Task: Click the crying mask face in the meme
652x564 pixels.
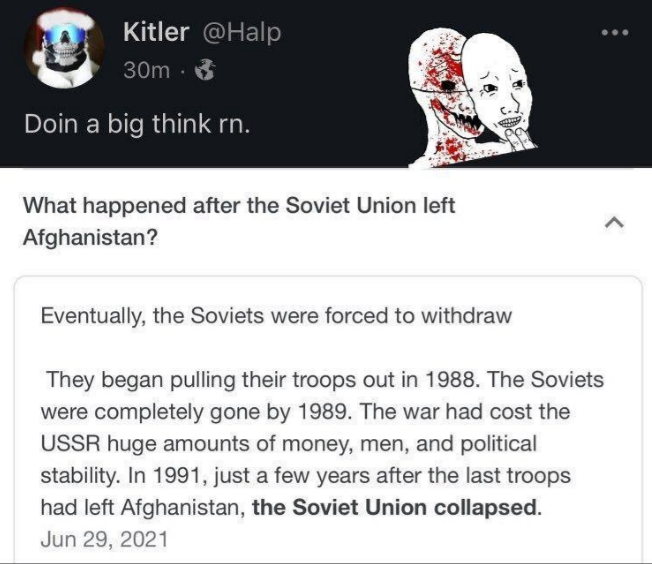Action: pyautogui.click(x=498, y=83)
